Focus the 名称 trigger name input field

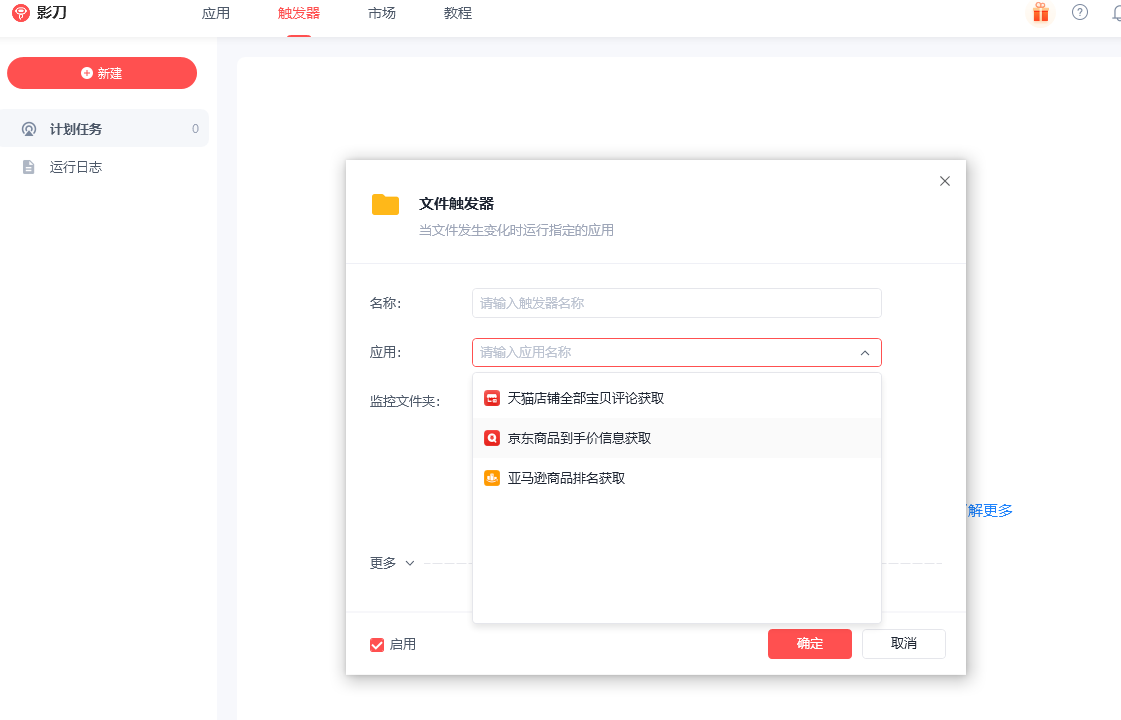[x=676, y=303]
